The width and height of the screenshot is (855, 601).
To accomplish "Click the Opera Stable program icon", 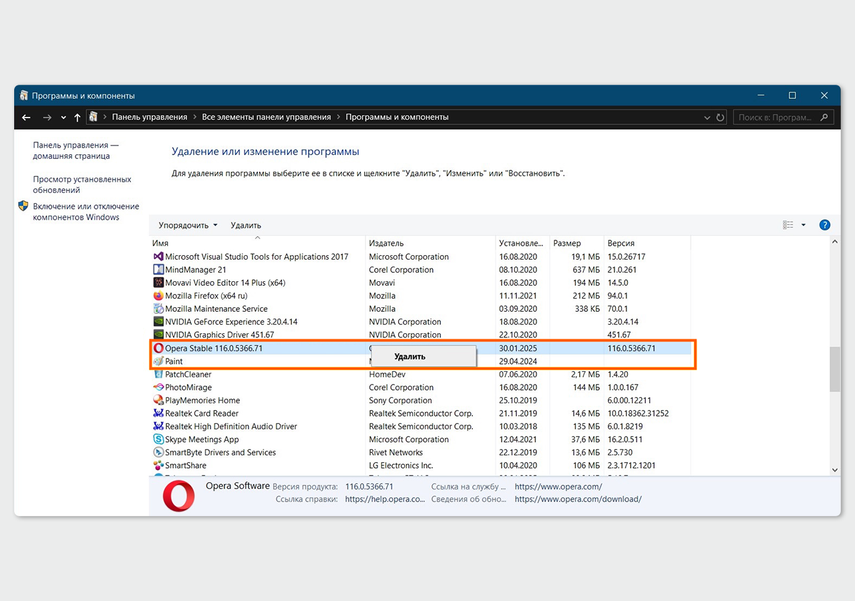I will tap(158, 348).
